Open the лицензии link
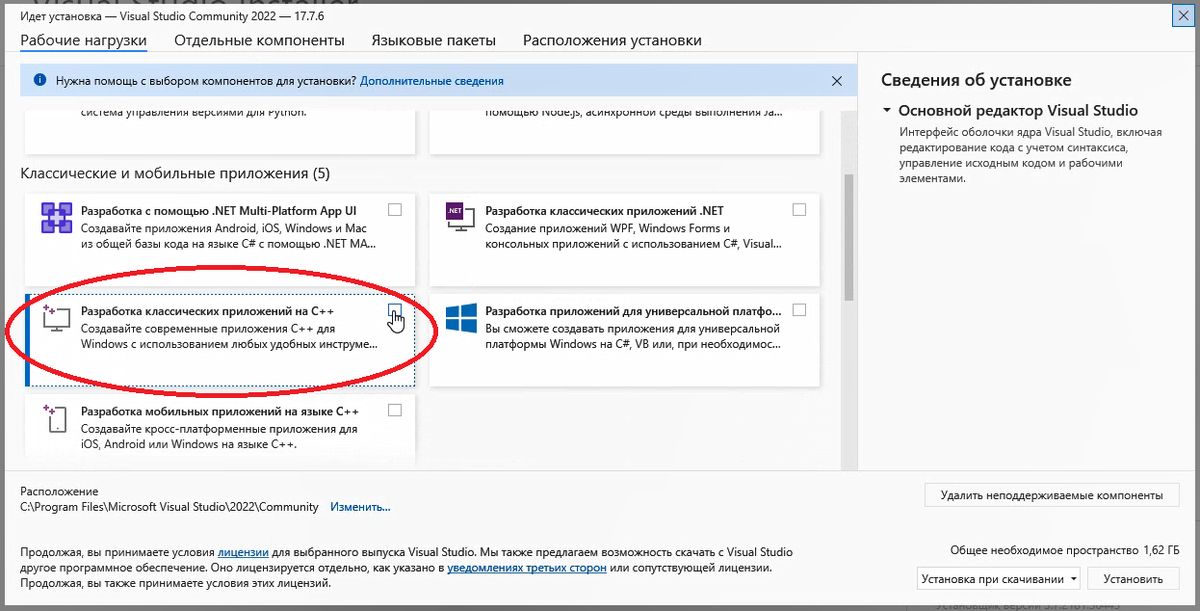1200x611 pixels. click(x=244, y=551)
